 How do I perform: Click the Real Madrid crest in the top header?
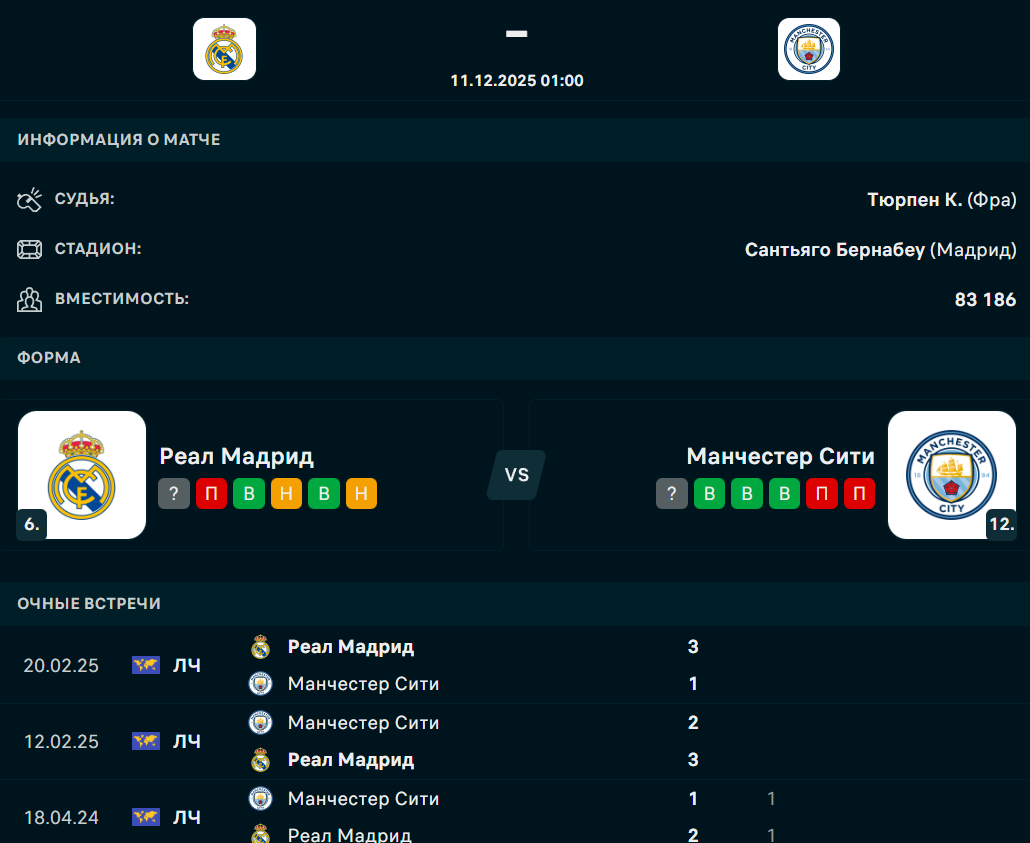pos(224,49)
